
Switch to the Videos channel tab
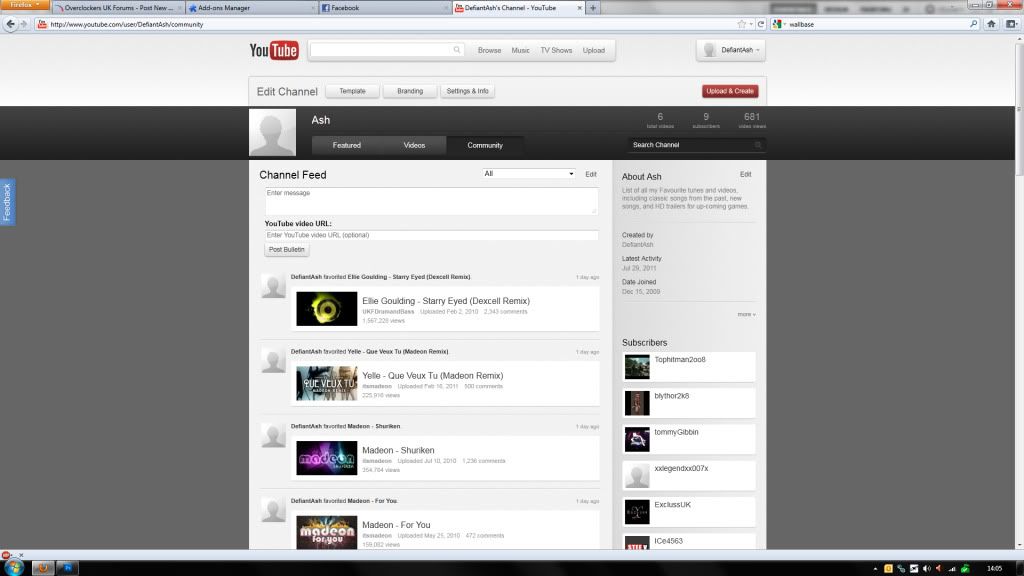(414, 145)
